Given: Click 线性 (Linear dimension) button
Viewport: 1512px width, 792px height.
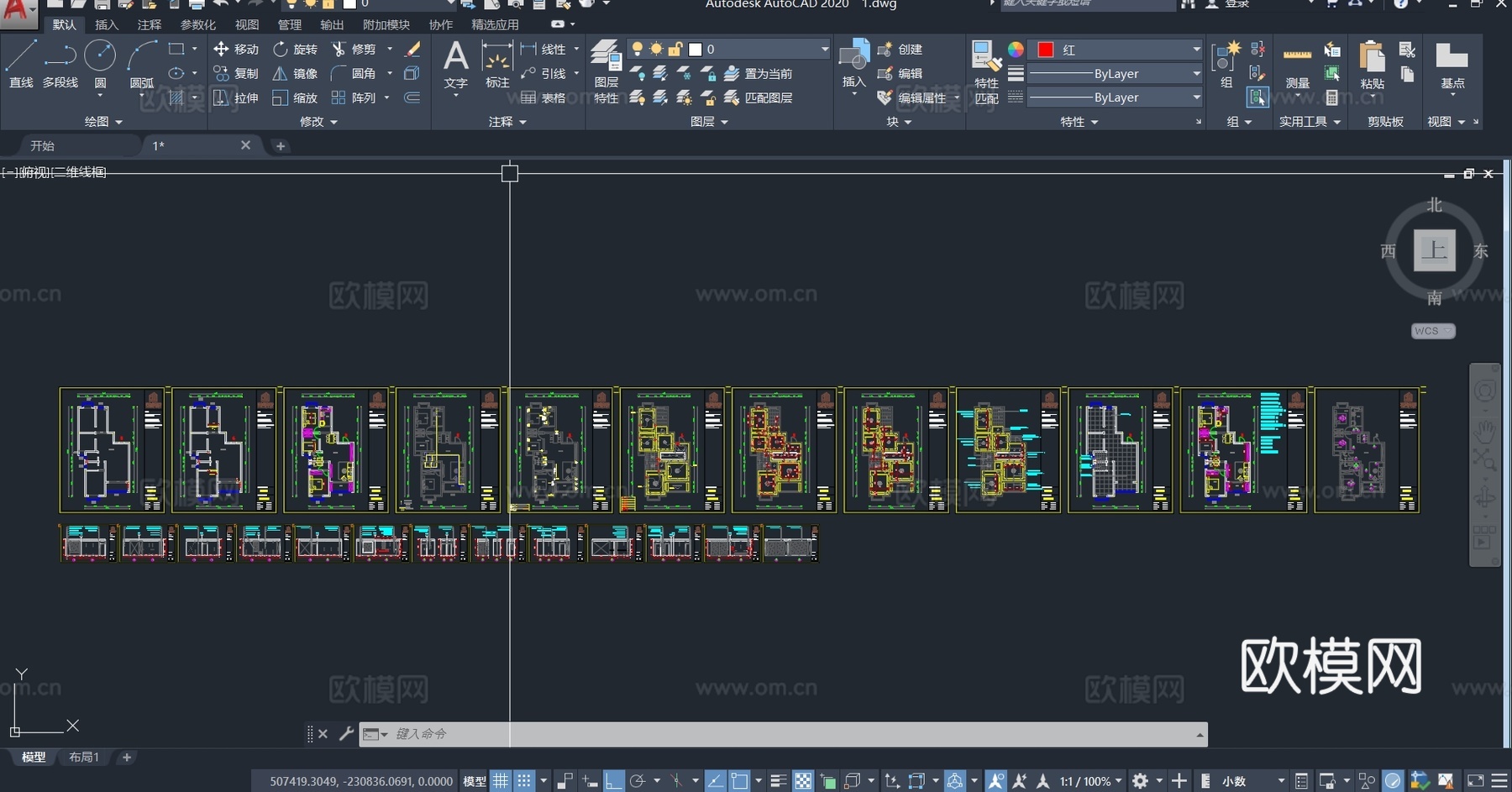Looking at the screenshot, I should pos(543,50).
